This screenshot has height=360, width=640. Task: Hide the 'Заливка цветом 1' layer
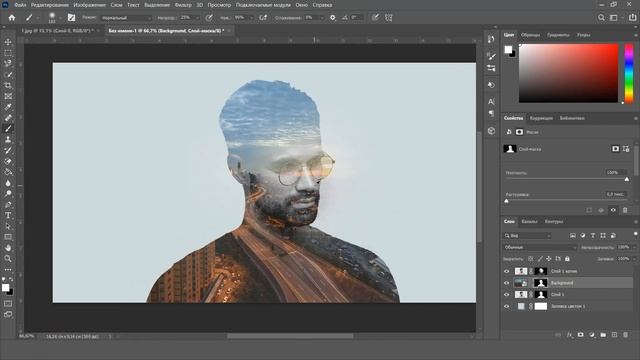pos(507,307)
